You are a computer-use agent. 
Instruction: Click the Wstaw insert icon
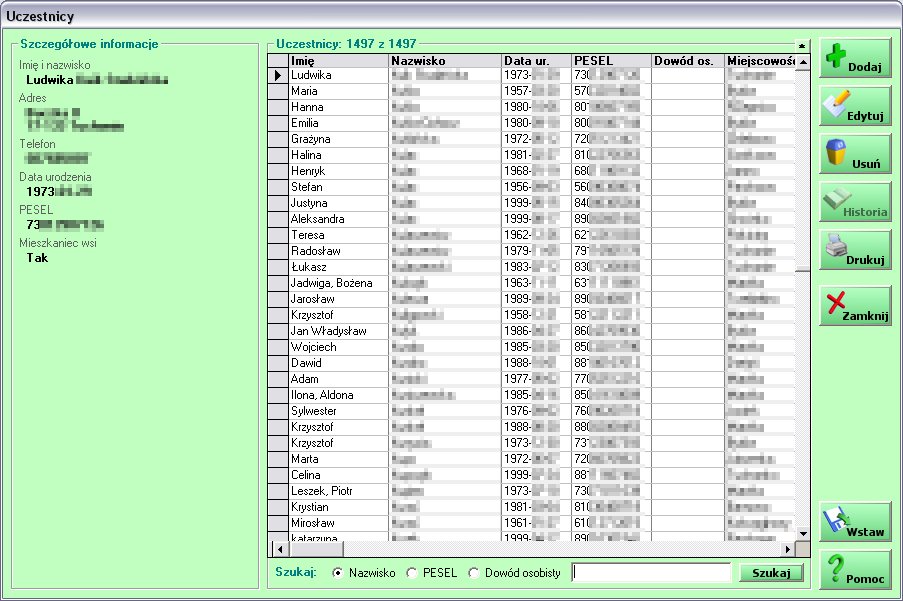coord(855,522)
